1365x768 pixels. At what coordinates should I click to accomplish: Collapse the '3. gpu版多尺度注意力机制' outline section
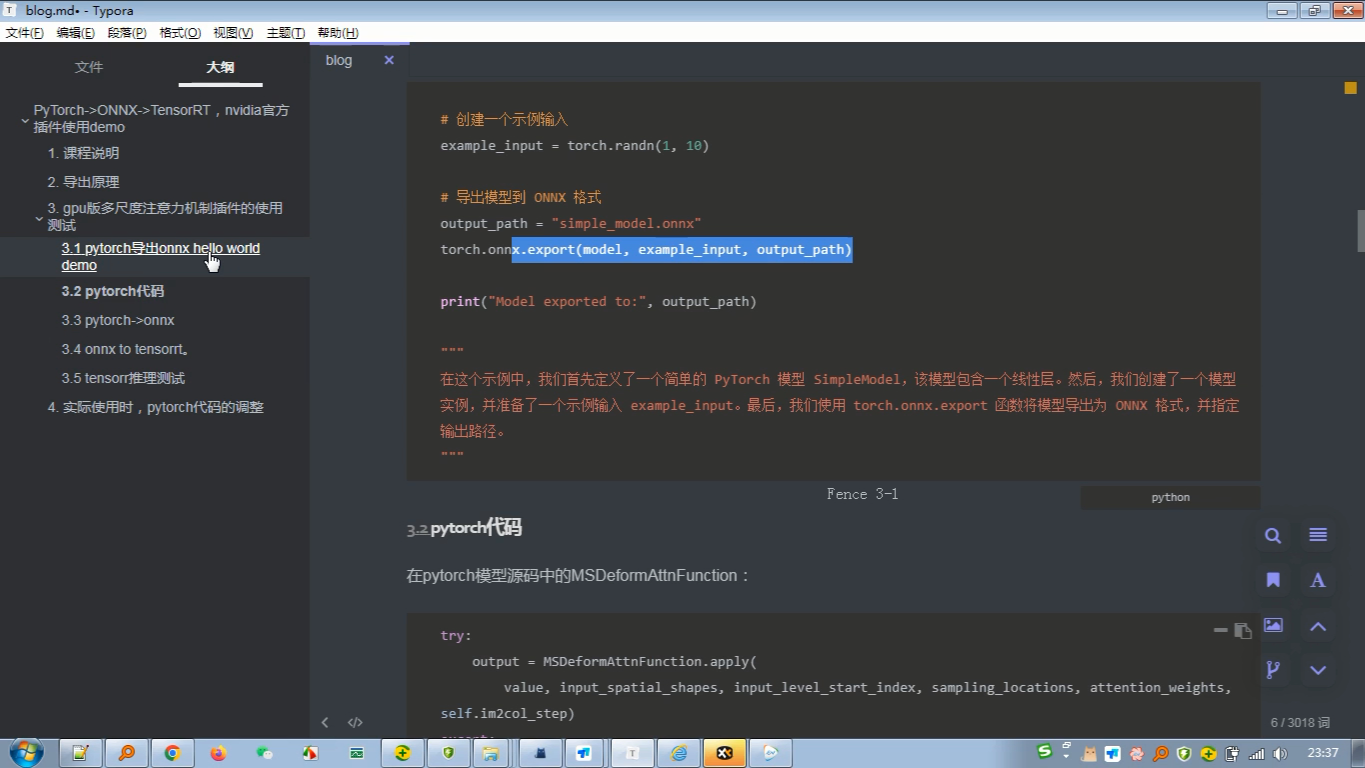(x=39, y=218)
